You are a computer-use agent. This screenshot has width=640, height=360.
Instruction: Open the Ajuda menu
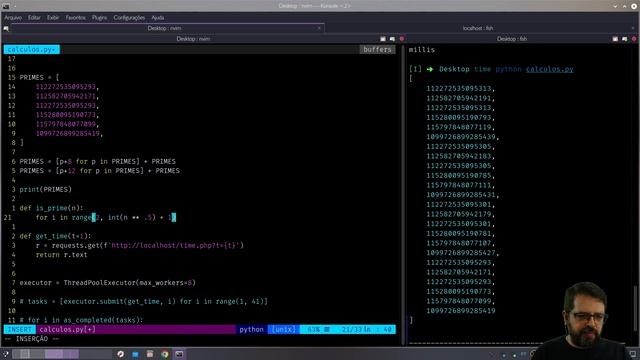[158, 18]
